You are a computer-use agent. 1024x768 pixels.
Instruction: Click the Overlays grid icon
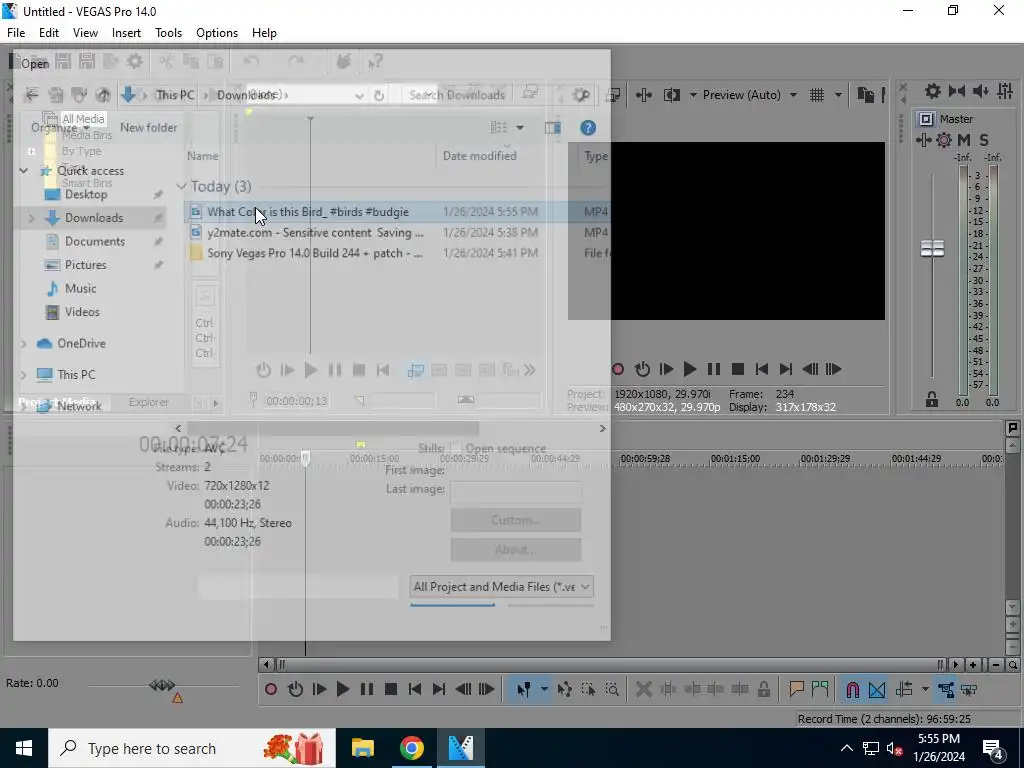coord(817,95)
